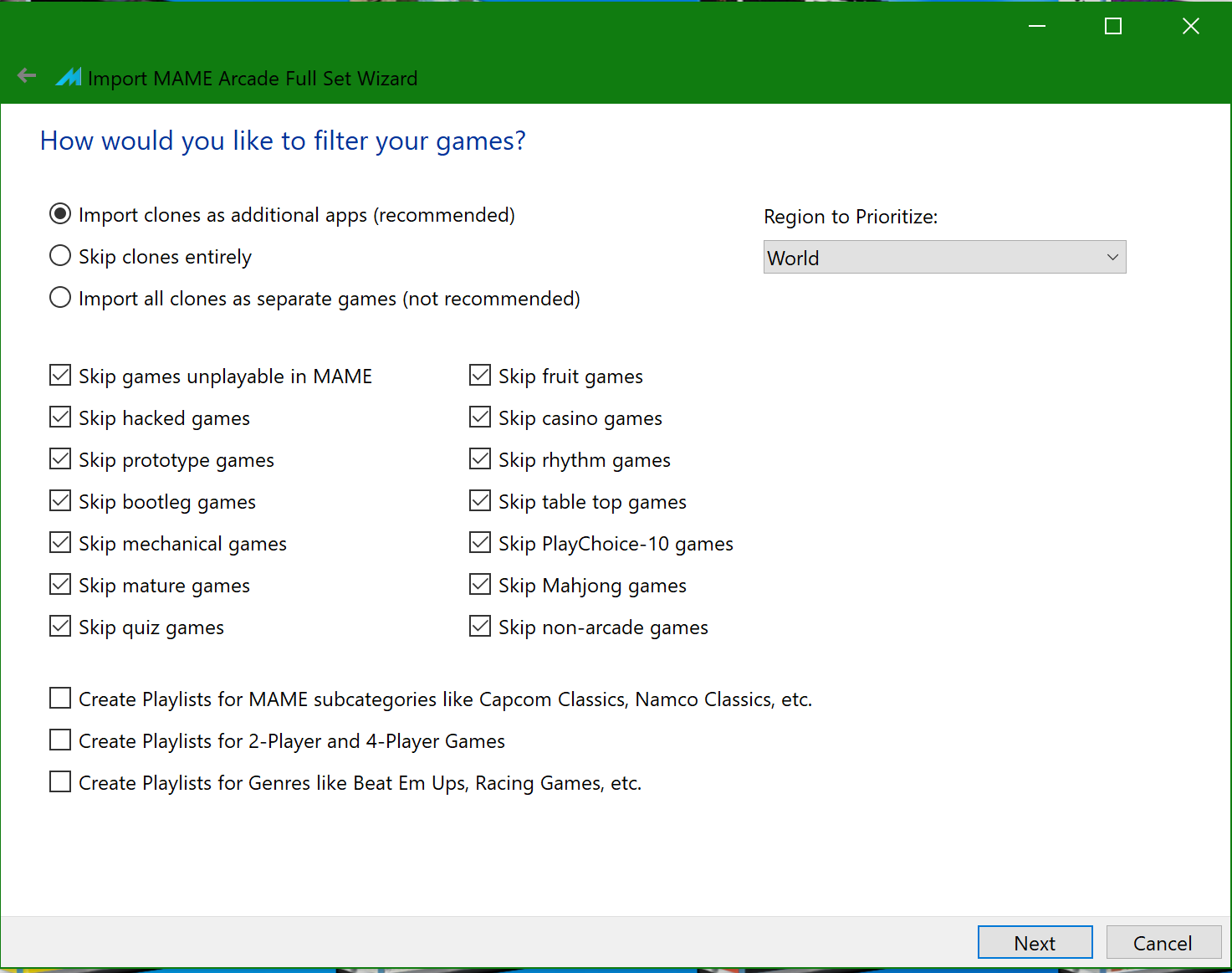The height and width of the screenshot is (973, 1232).
Task: Cancel the import wizard
Action: [1163, 943]
